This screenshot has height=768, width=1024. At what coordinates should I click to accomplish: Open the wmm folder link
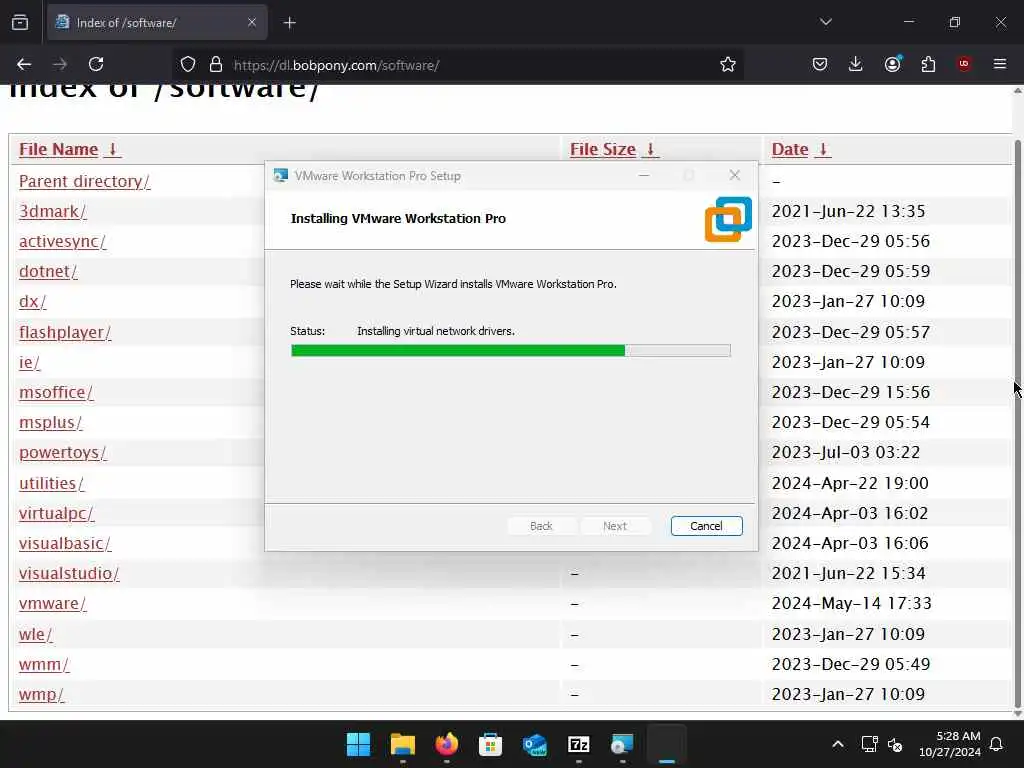click(x=44, y=664)
